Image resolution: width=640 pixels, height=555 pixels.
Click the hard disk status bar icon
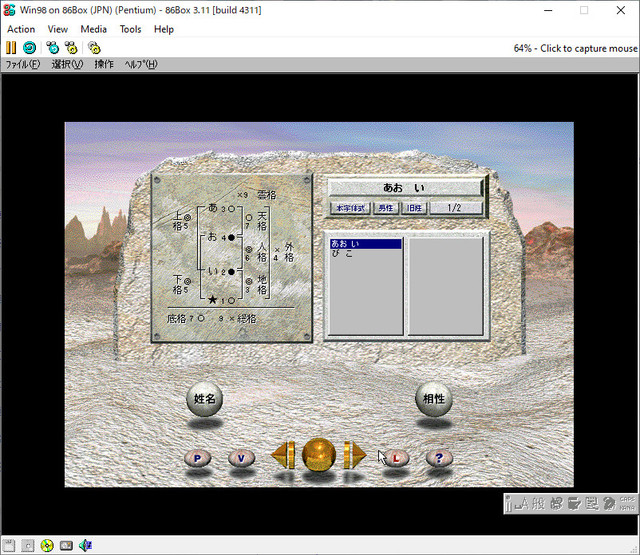[x=66, y=546]
